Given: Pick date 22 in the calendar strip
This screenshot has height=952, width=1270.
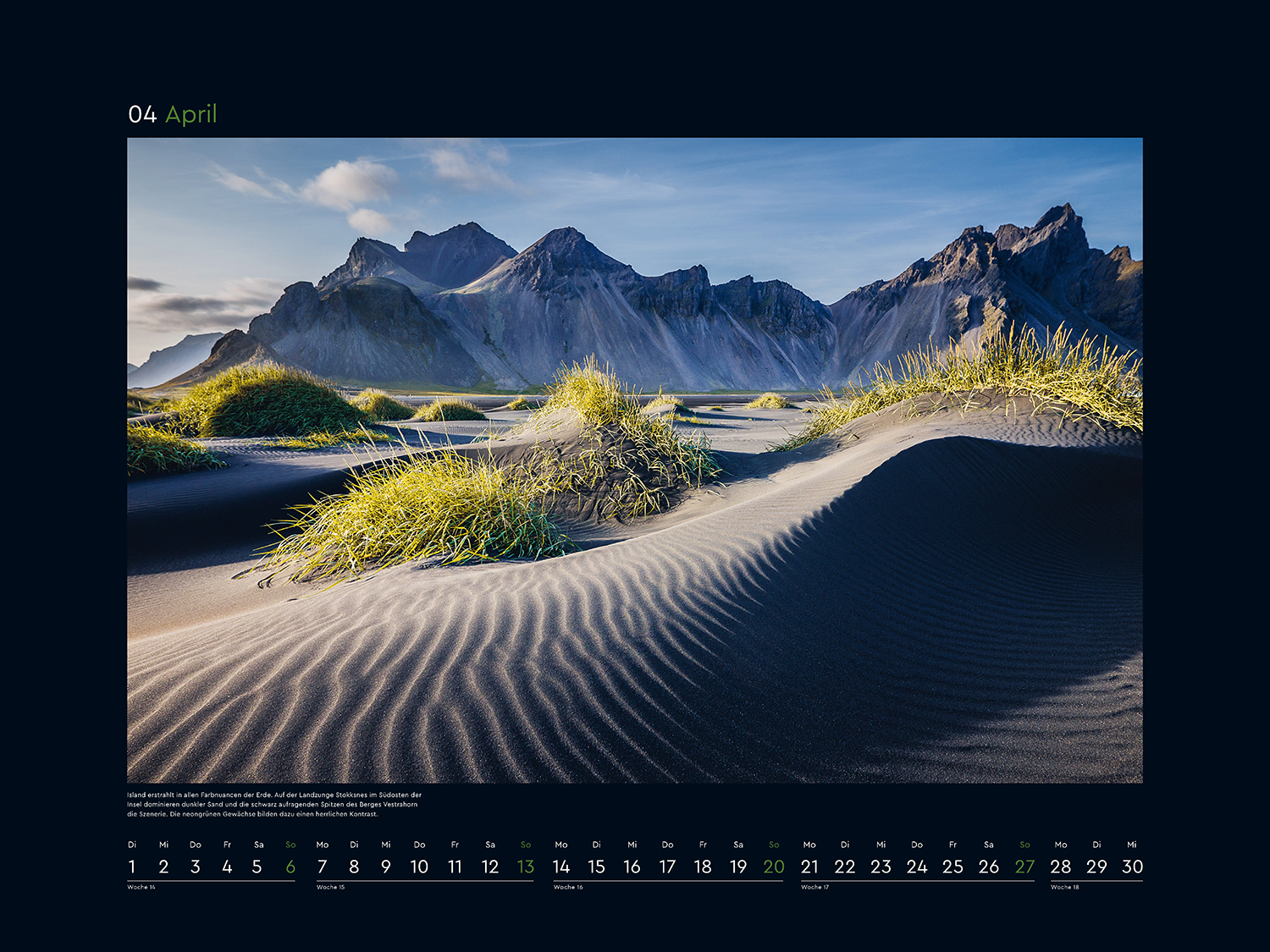Looking at the screenshot, I should coord(845,867).
